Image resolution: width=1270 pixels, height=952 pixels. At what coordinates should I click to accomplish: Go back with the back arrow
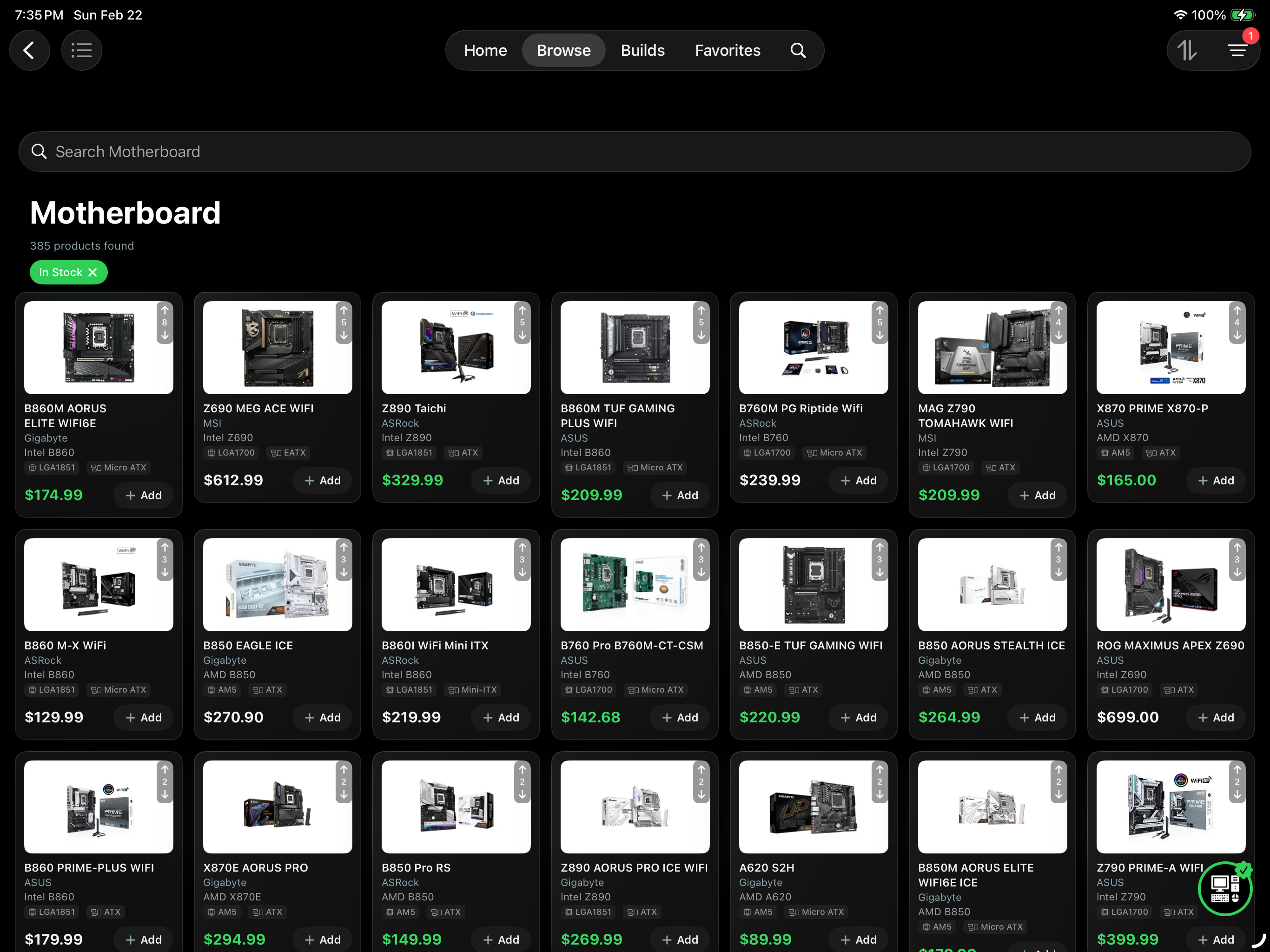point(29,51)
